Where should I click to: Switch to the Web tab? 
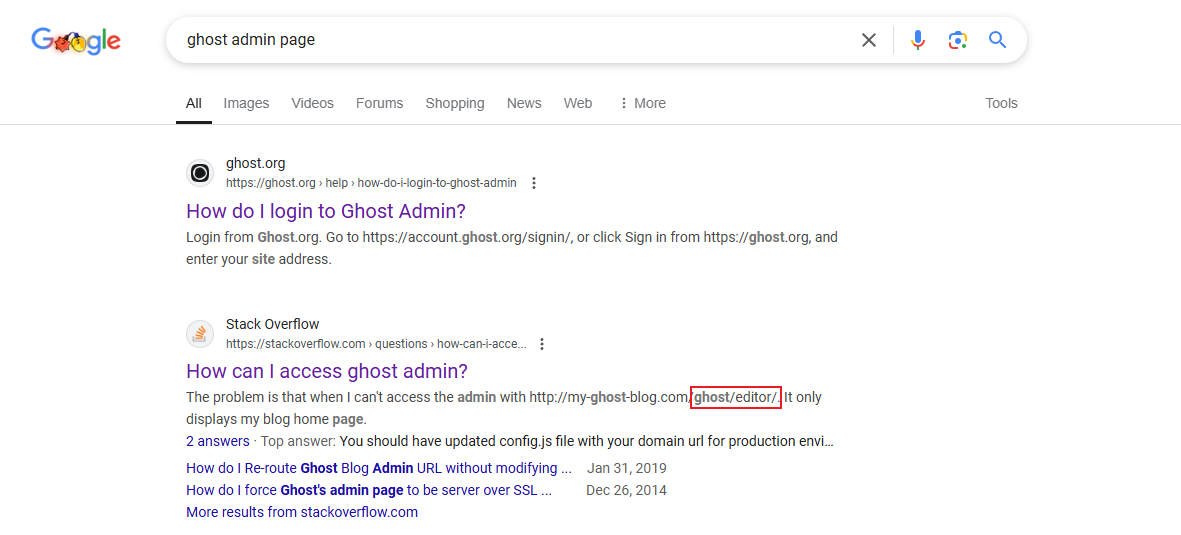point(578,103)
